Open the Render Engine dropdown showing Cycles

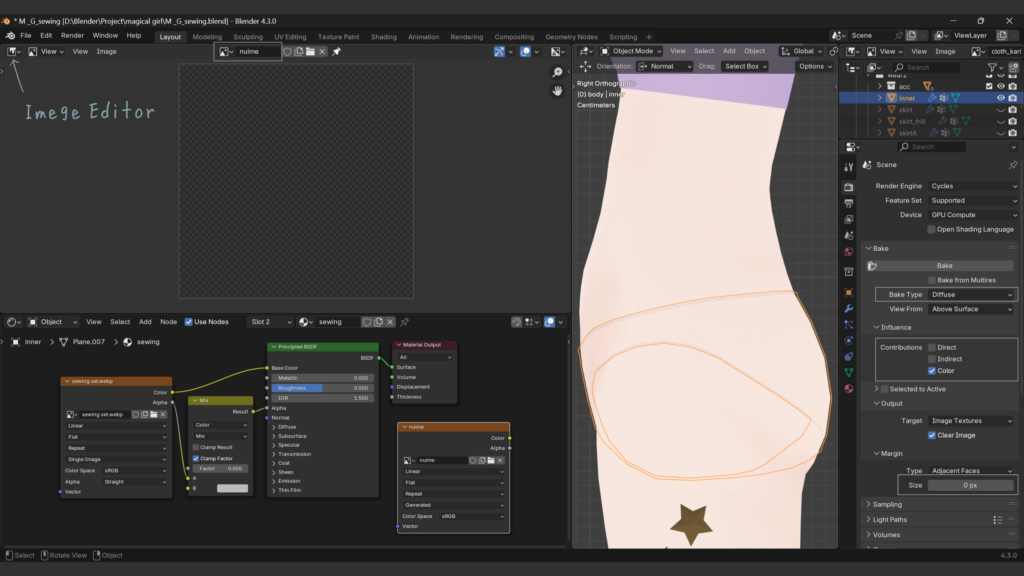(x=972, y=186)
